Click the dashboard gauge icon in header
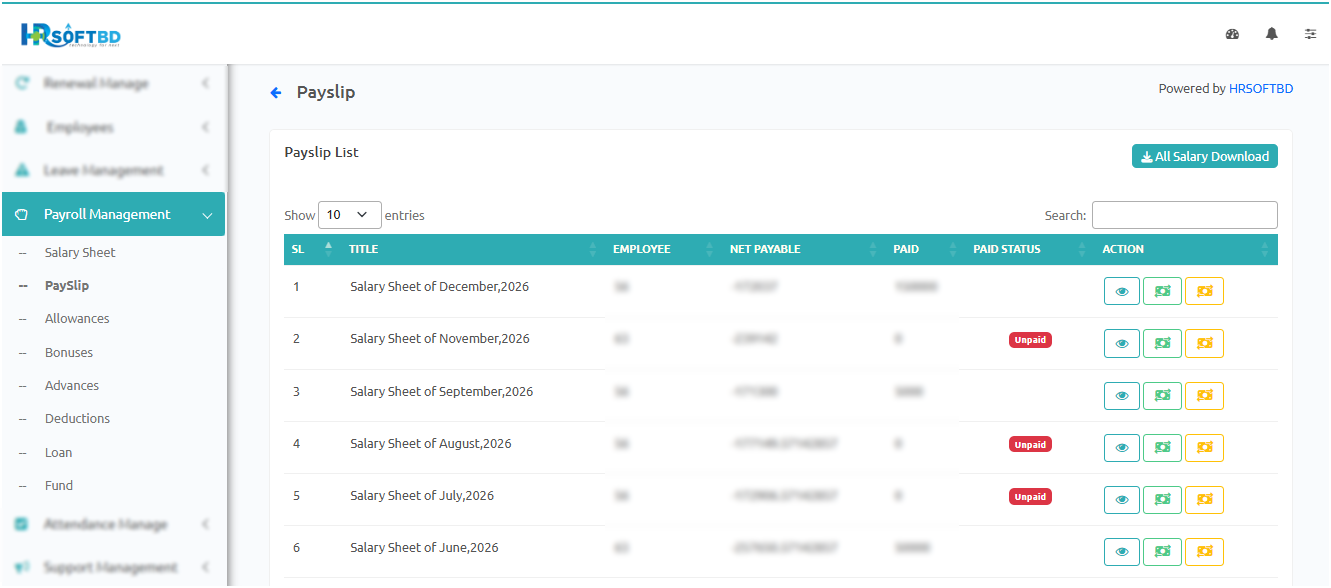This screenshot has height=588, width=1331. coord(1232,34)
